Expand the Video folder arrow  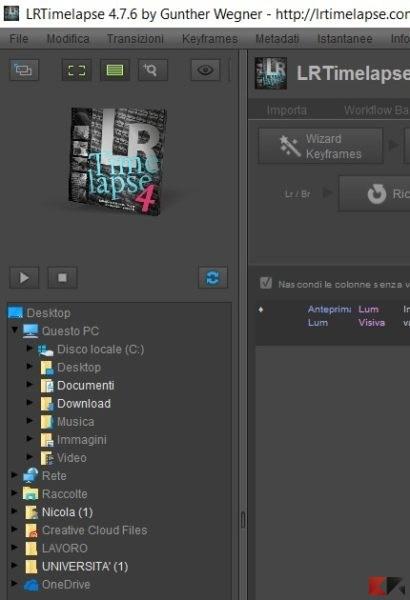coord(29,456)
